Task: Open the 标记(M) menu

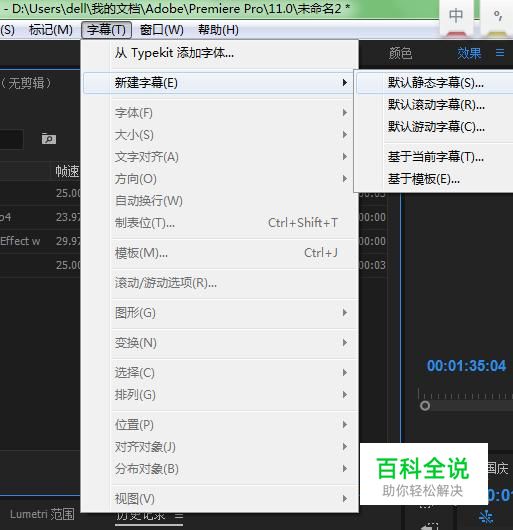Action: [51, 30]
